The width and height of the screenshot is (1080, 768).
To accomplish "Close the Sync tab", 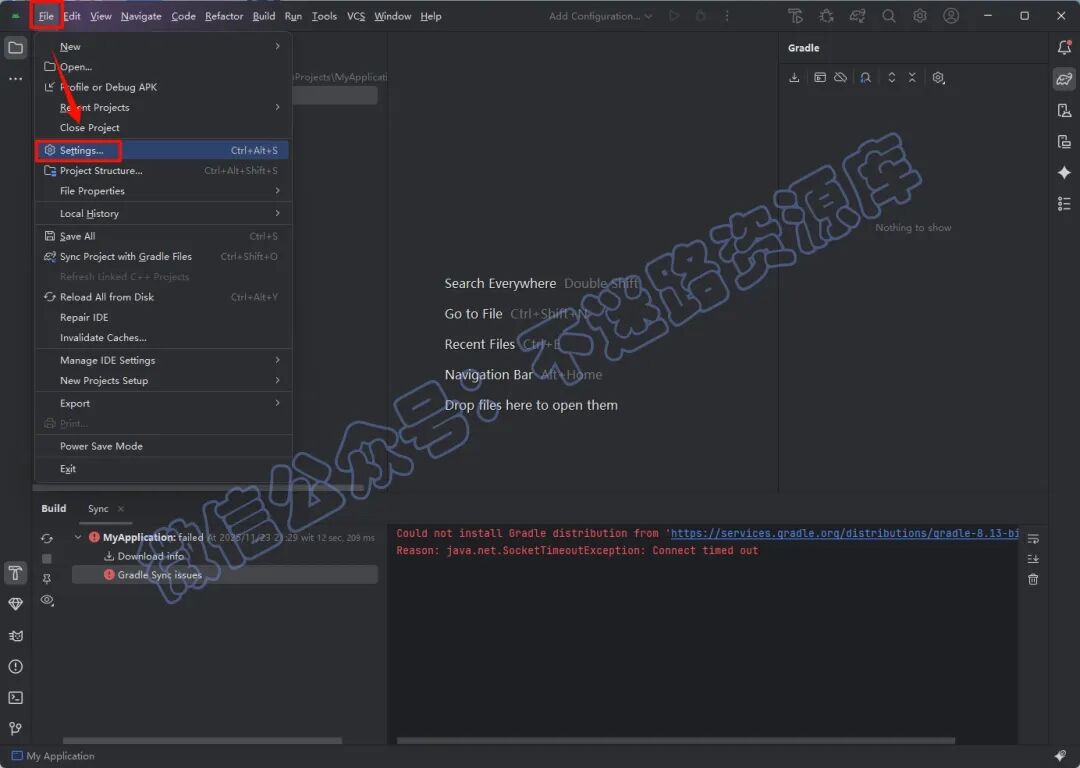I will 121,509.
